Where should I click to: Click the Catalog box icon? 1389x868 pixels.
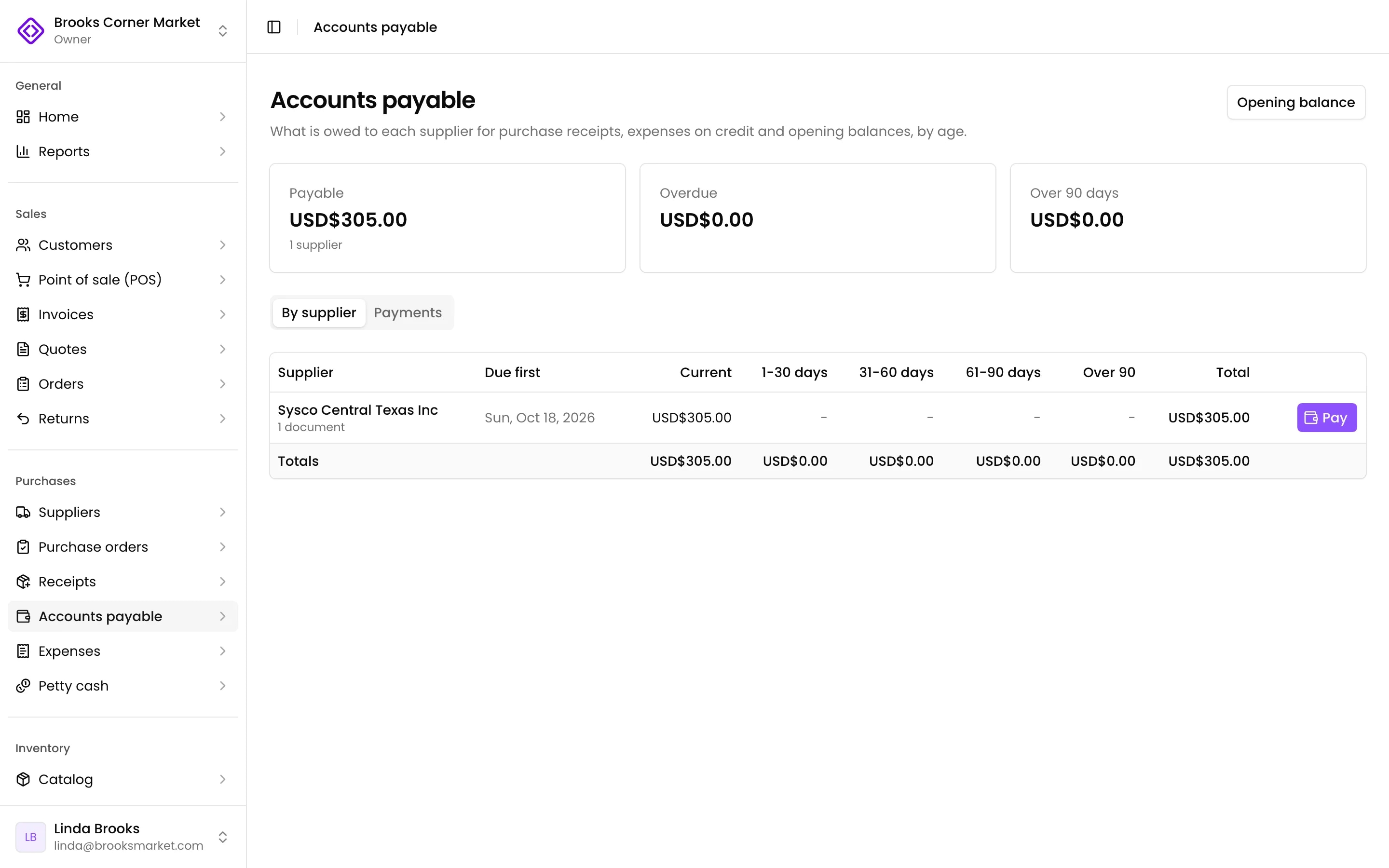click(x=23, y=780)
